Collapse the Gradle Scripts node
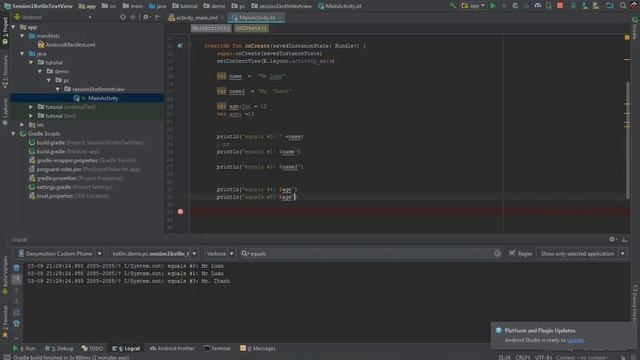The image size is (640, 360). 13,133
